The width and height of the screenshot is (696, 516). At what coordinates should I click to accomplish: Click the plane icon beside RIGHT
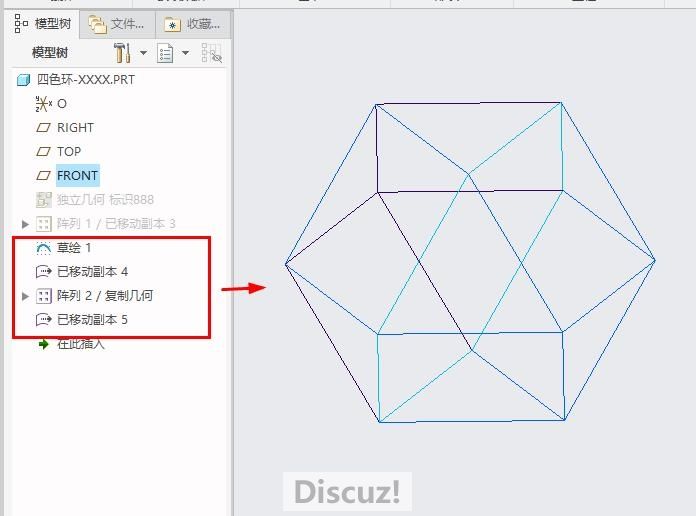[43, 128]
